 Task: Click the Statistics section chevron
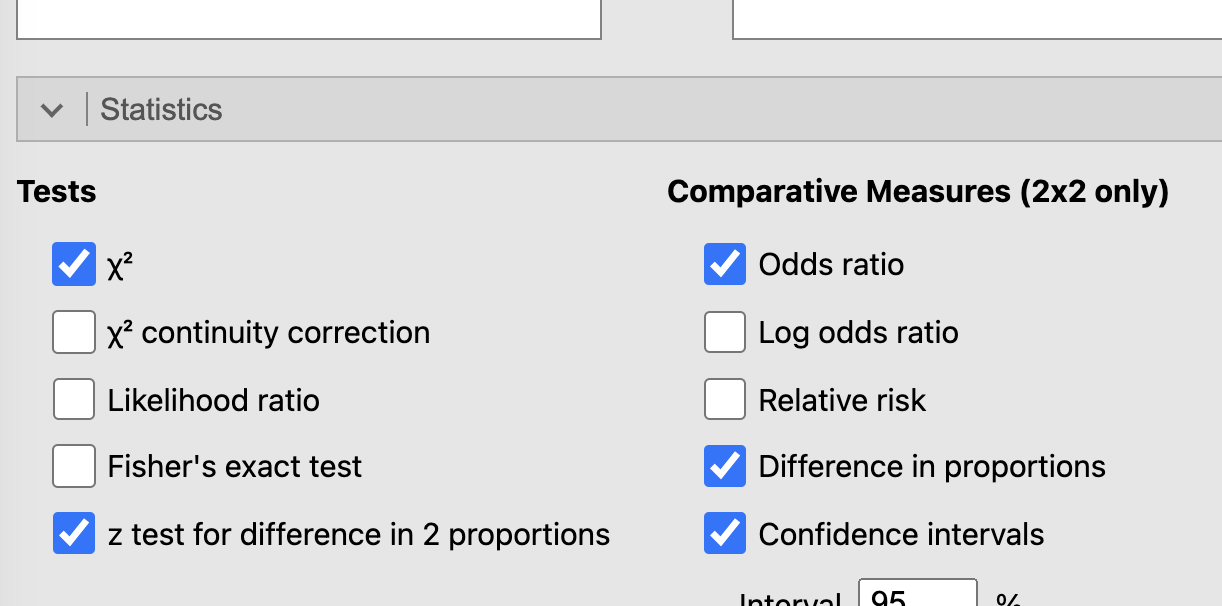coord(52,110)
